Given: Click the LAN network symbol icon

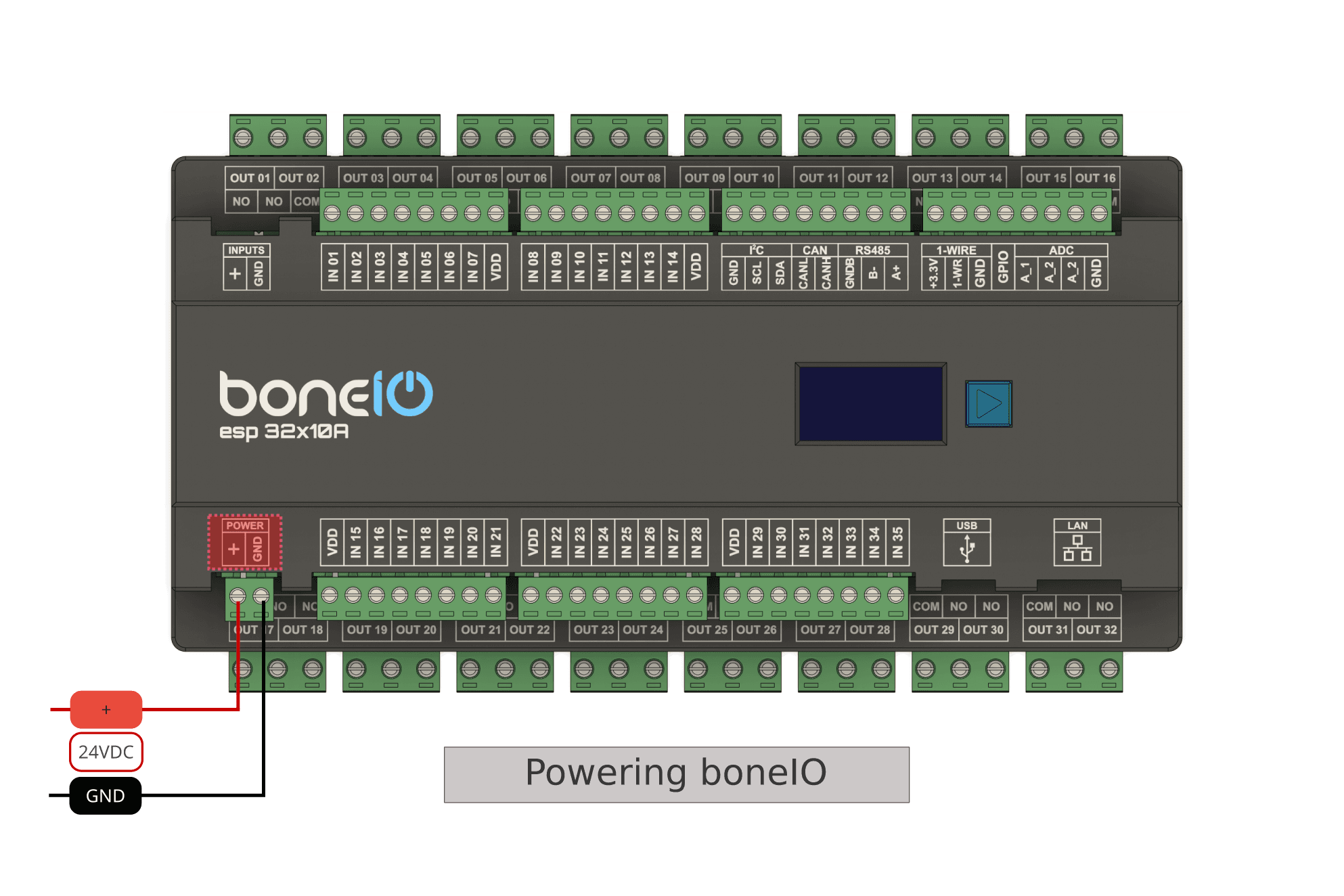Looking at the screenshot, I should [x=1077, y=549].
